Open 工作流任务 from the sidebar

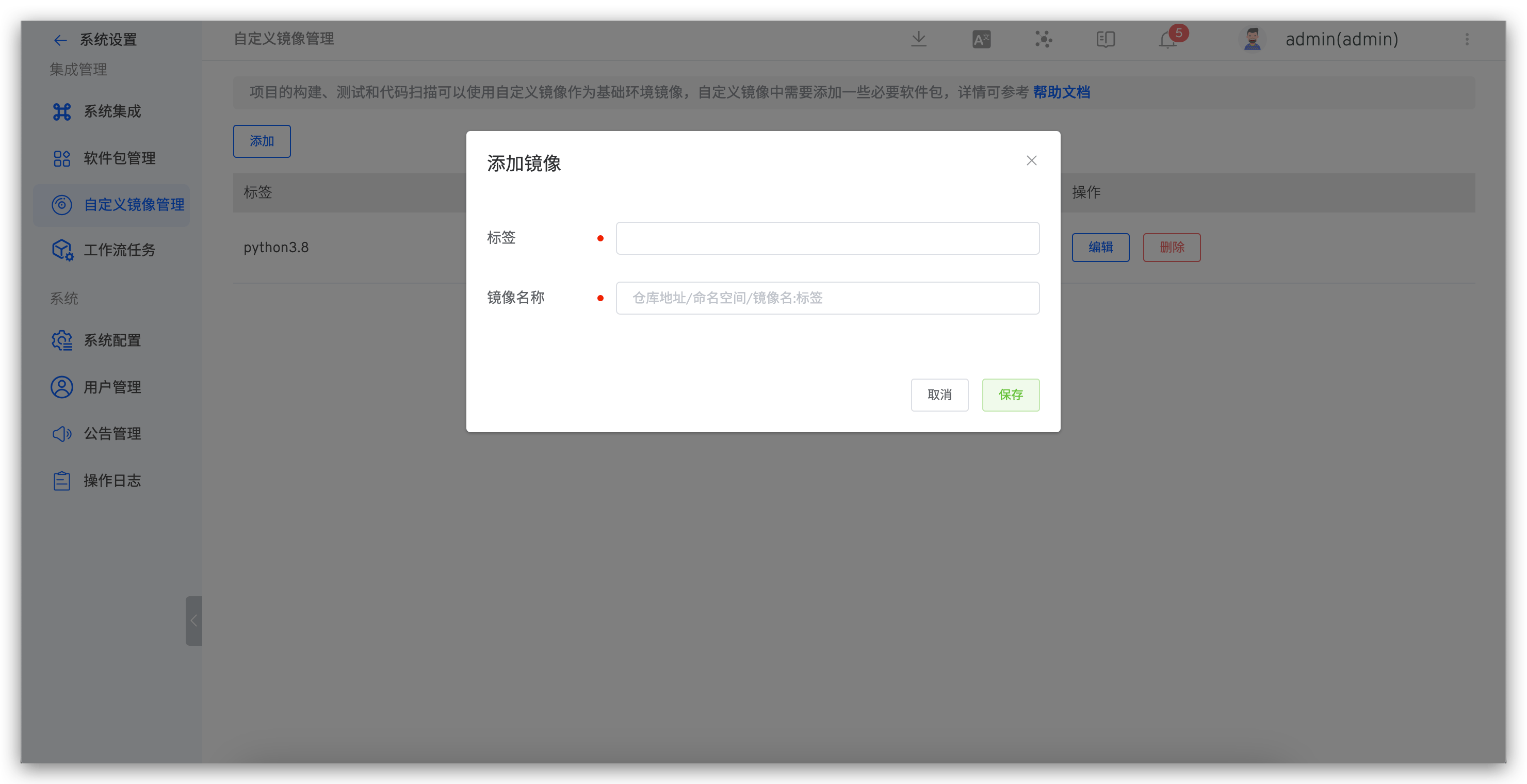click(62, 250)
